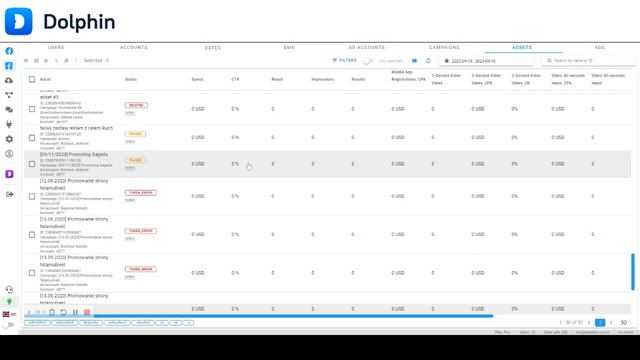Click the play adsets toolbar icon
Image resolution: width=640 pixels, height=360 pixels.
coord(46,60)
